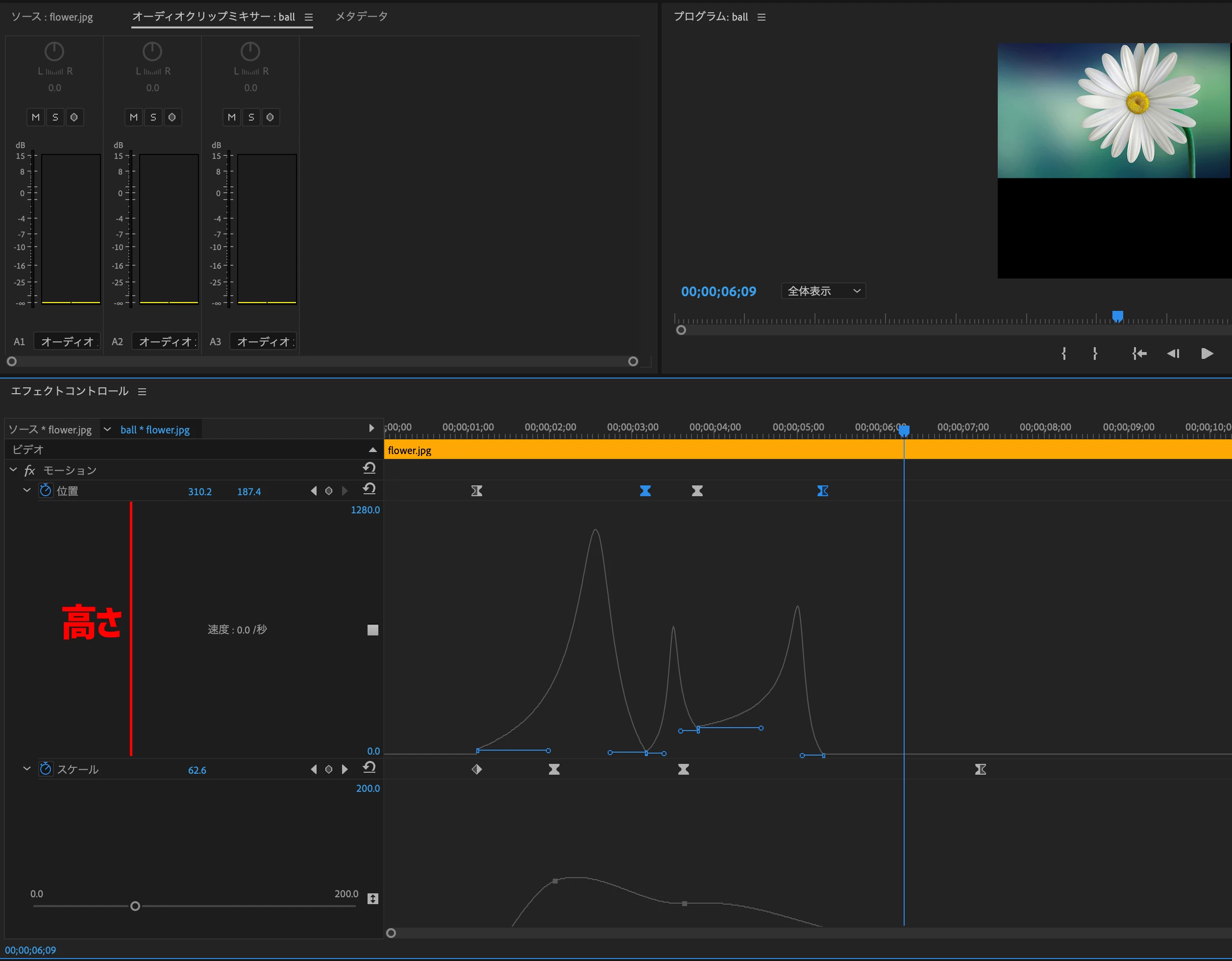Go to previous スケール keyframe
Screen dimensions: 1232x961
(314, 769)
